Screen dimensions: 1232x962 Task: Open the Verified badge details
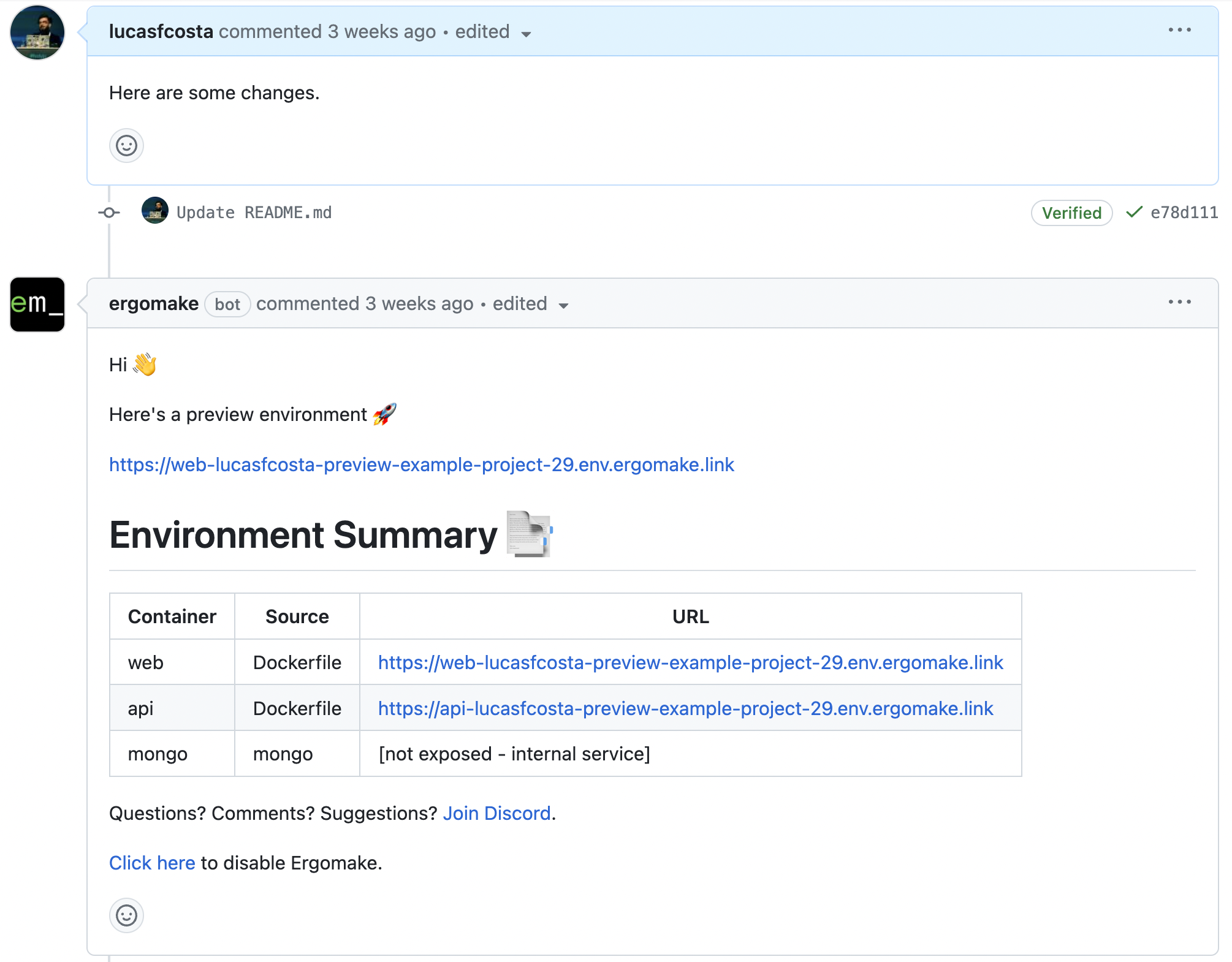1071,213
